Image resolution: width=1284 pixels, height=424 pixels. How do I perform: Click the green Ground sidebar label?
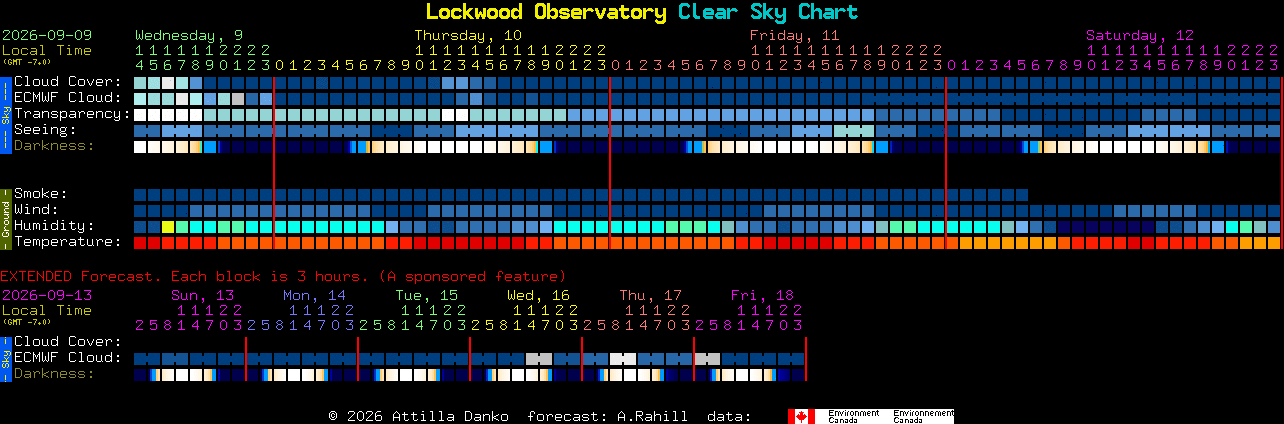(5, 218)
